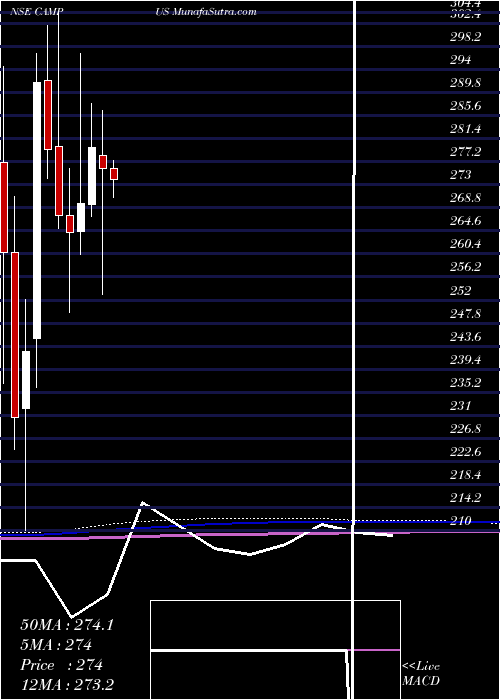Screen dimensions: 500x700
Task: Select the 231 axis label
Action: click(460, 406)
